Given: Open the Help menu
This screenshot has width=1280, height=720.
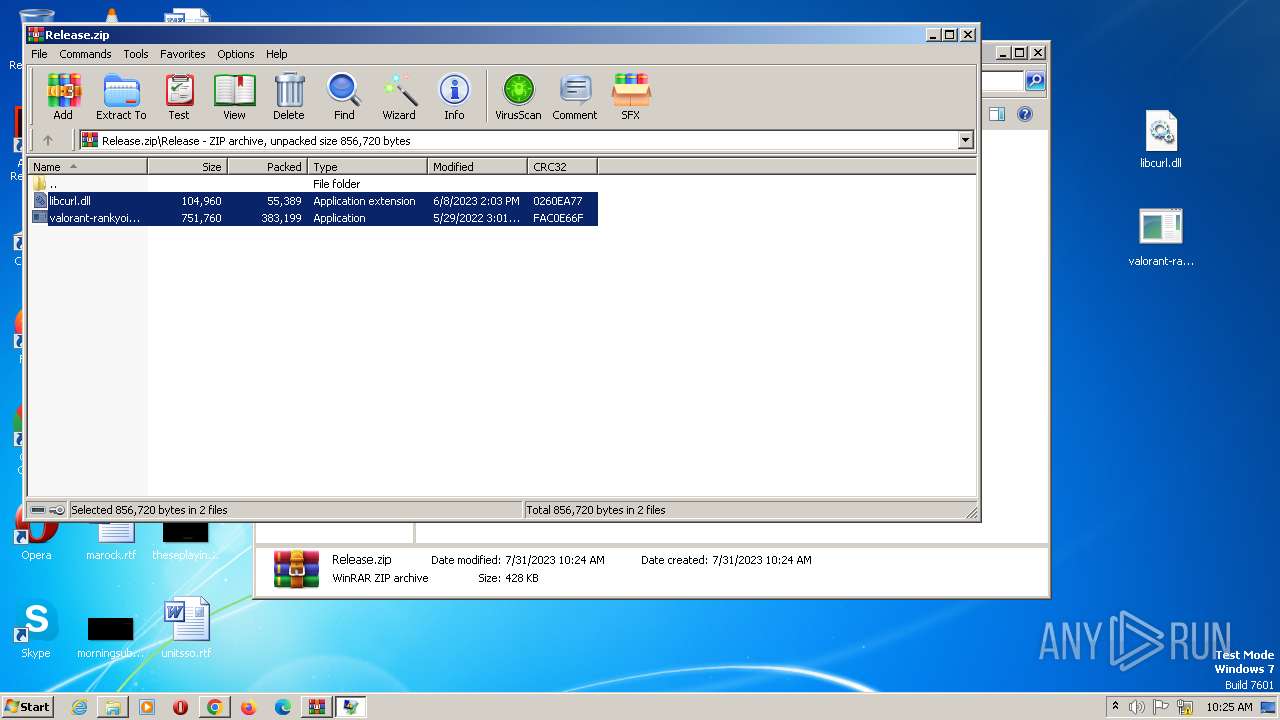Looking at the screenshot, I should (x=277, y=54).
